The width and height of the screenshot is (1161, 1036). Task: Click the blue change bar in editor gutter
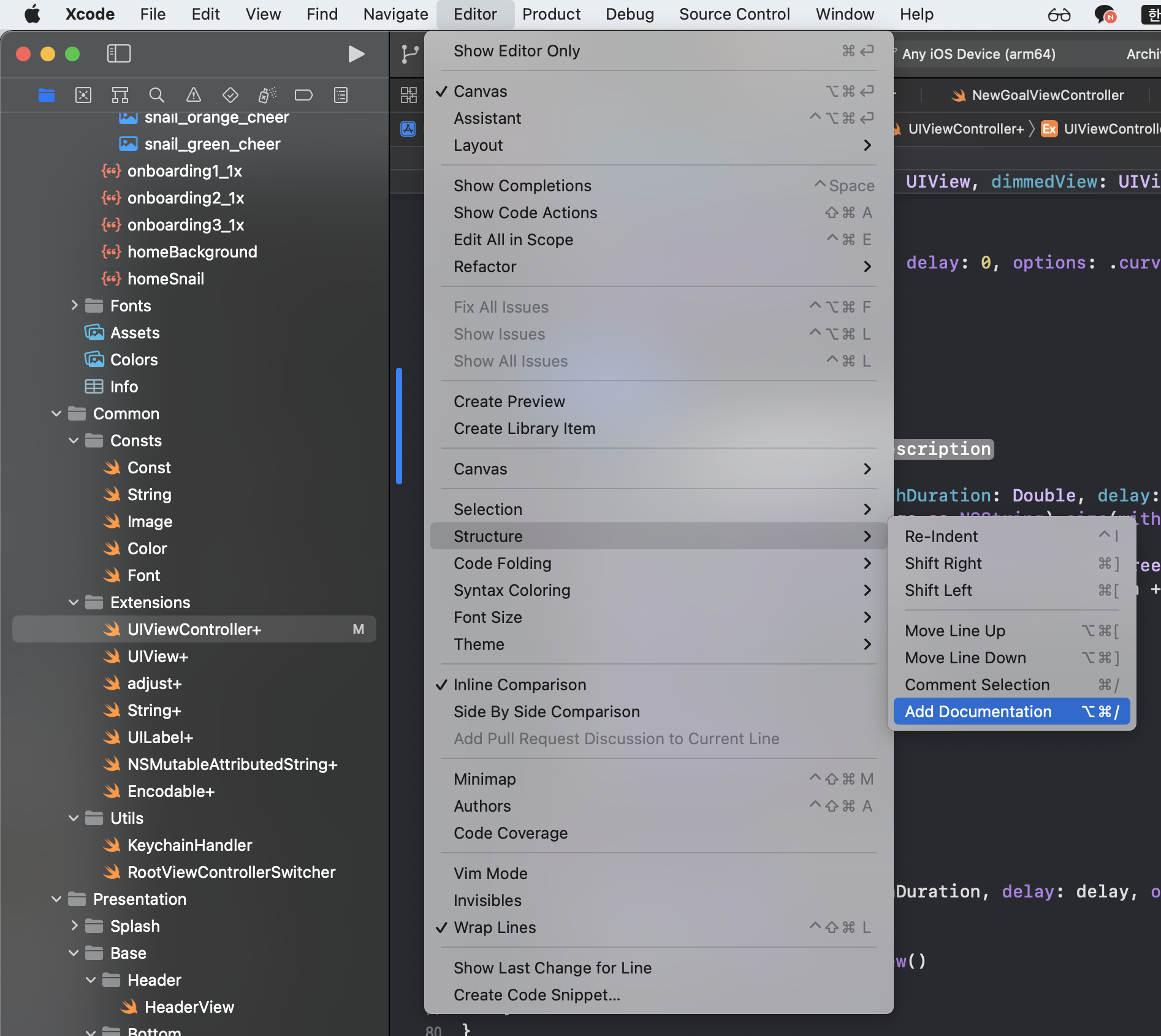click(399, 426)
